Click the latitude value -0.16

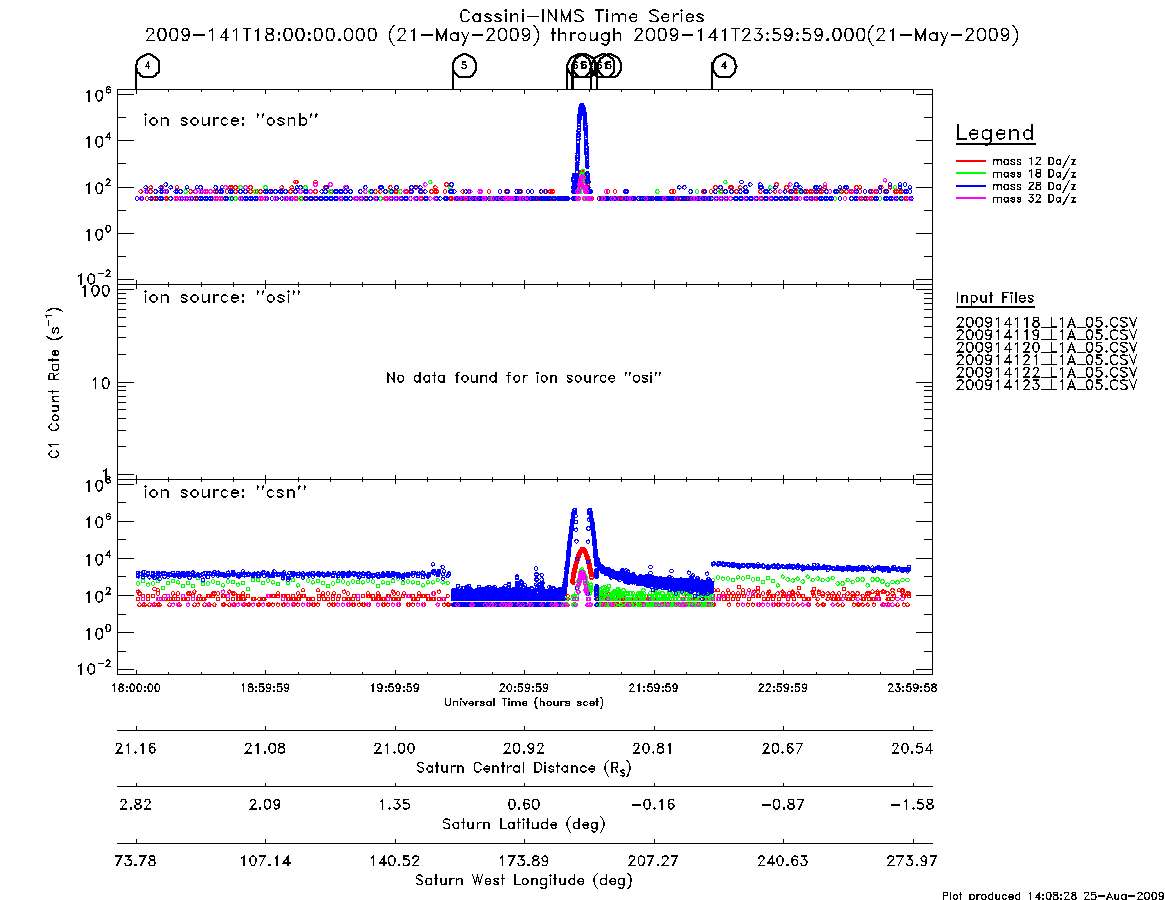pyautogui.click(x=653, y=804)
